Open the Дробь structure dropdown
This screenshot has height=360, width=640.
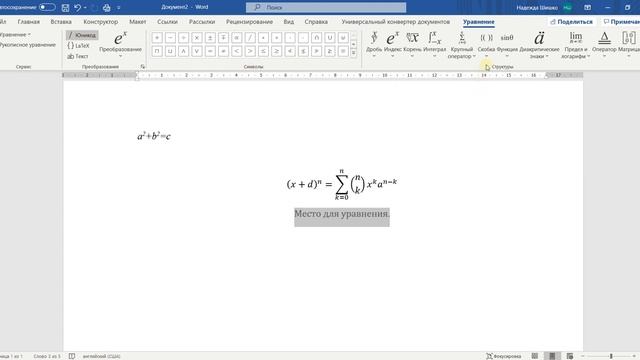click(x=374, y=44)
